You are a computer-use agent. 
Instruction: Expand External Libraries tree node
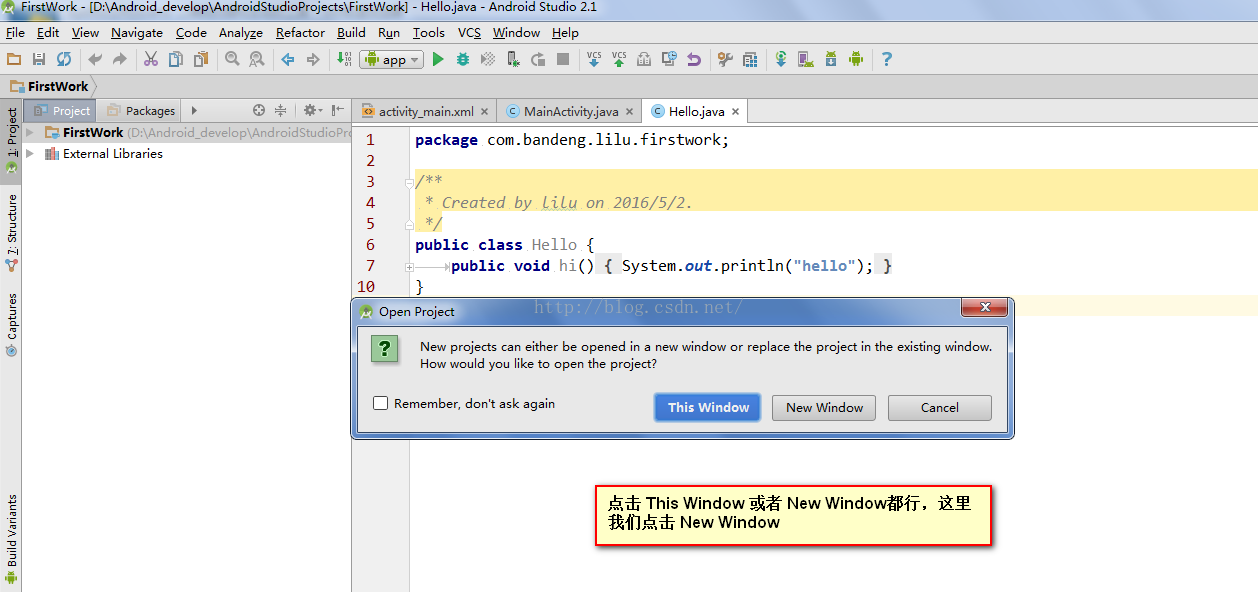[x=30, y=154]
